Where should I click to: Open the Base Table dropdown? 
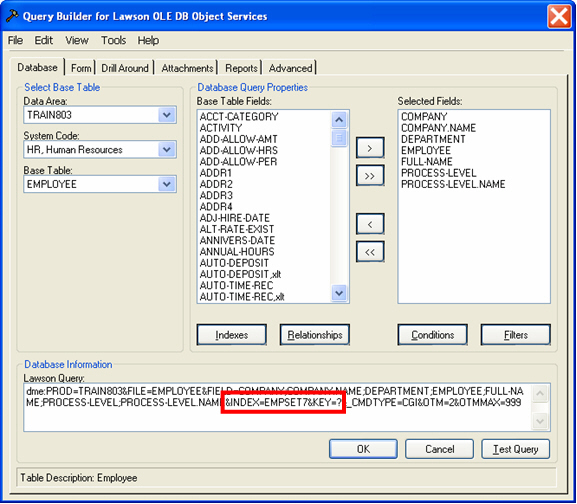point(167,184)
